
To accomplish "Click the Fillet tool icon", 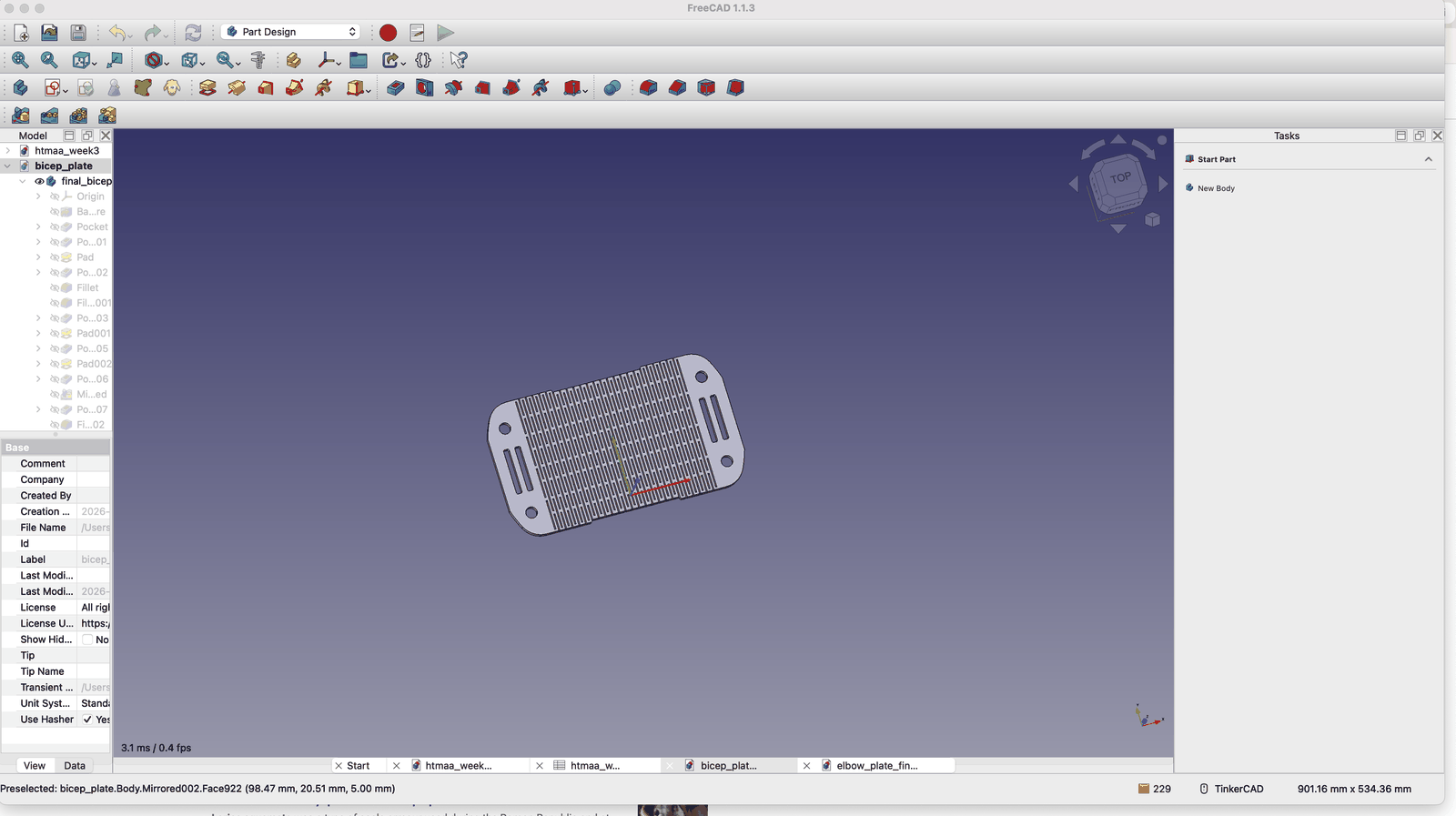I will (x=648, y=88).
